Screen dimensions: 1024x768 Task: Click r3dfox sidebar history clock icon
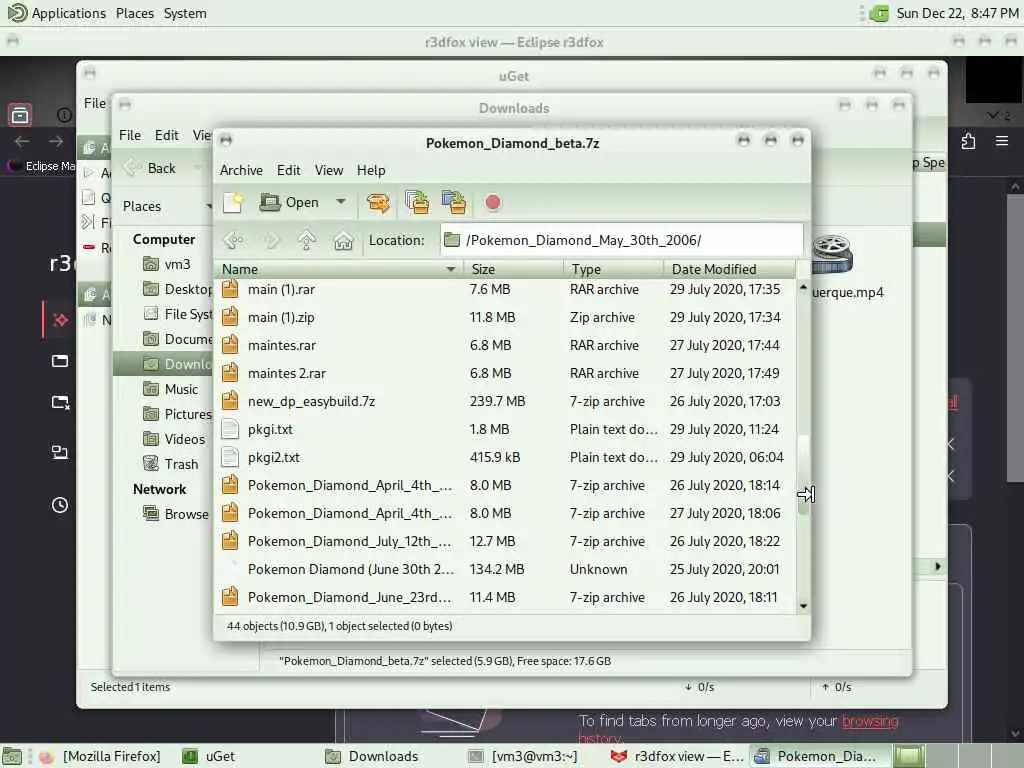click(x=59, y=505)
